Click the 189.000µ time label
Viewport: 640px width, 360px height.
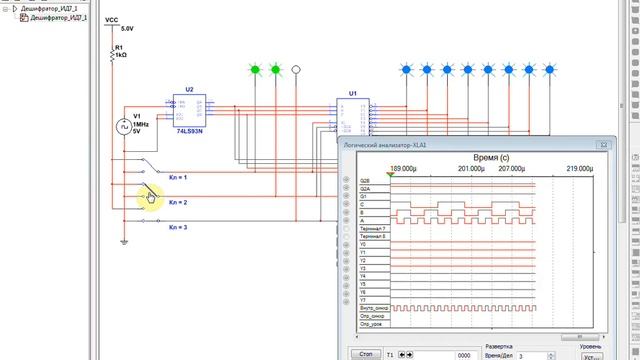[x=403, y=169]
